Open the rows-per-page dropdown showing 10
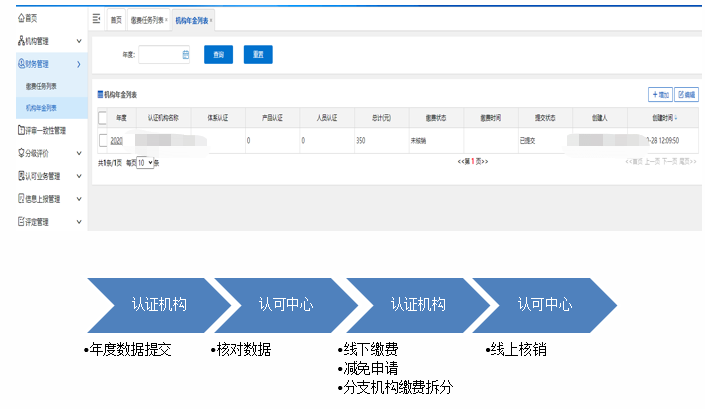The image size is (705, 409). tap(145, 163)
